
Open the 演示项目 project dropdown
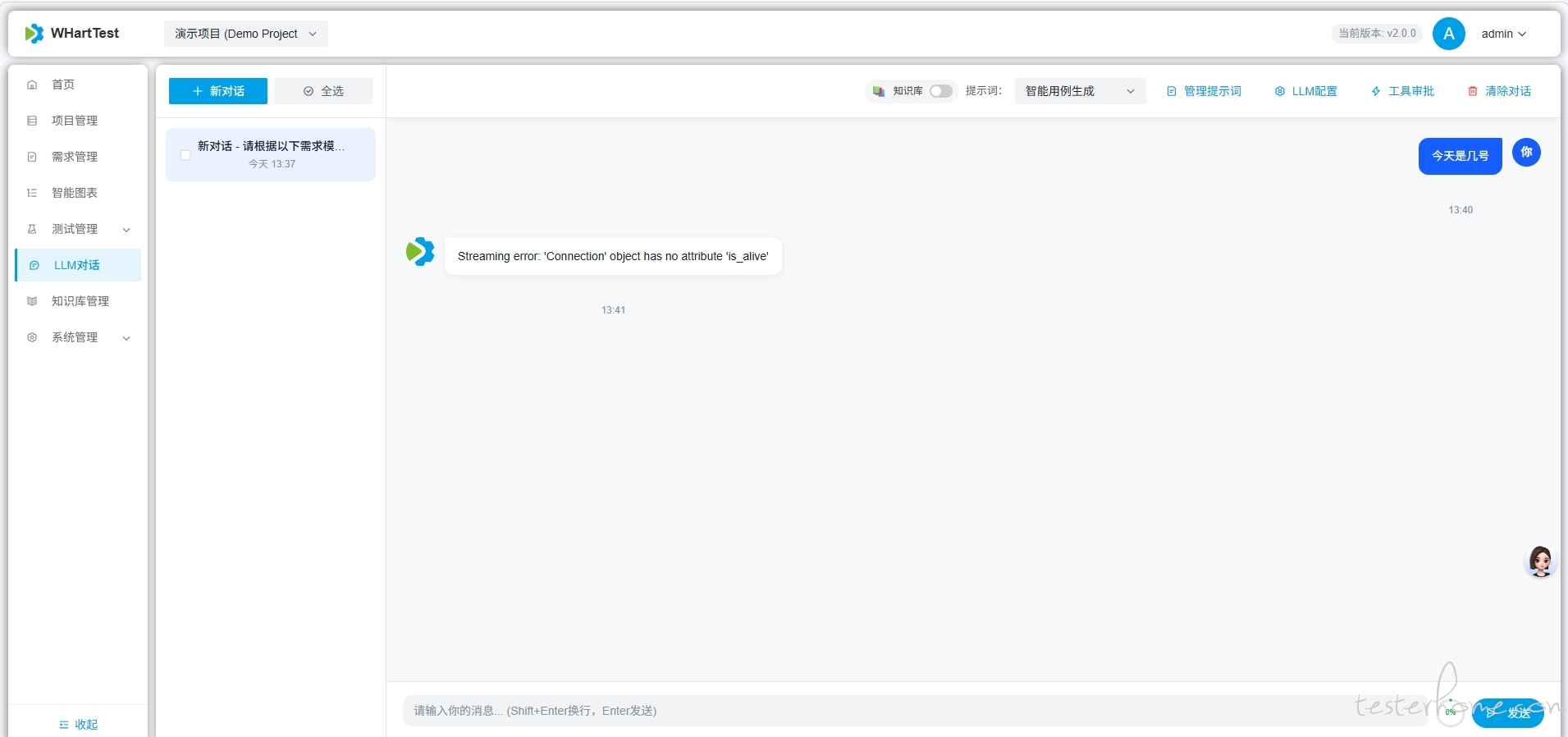tap(245, 34)
